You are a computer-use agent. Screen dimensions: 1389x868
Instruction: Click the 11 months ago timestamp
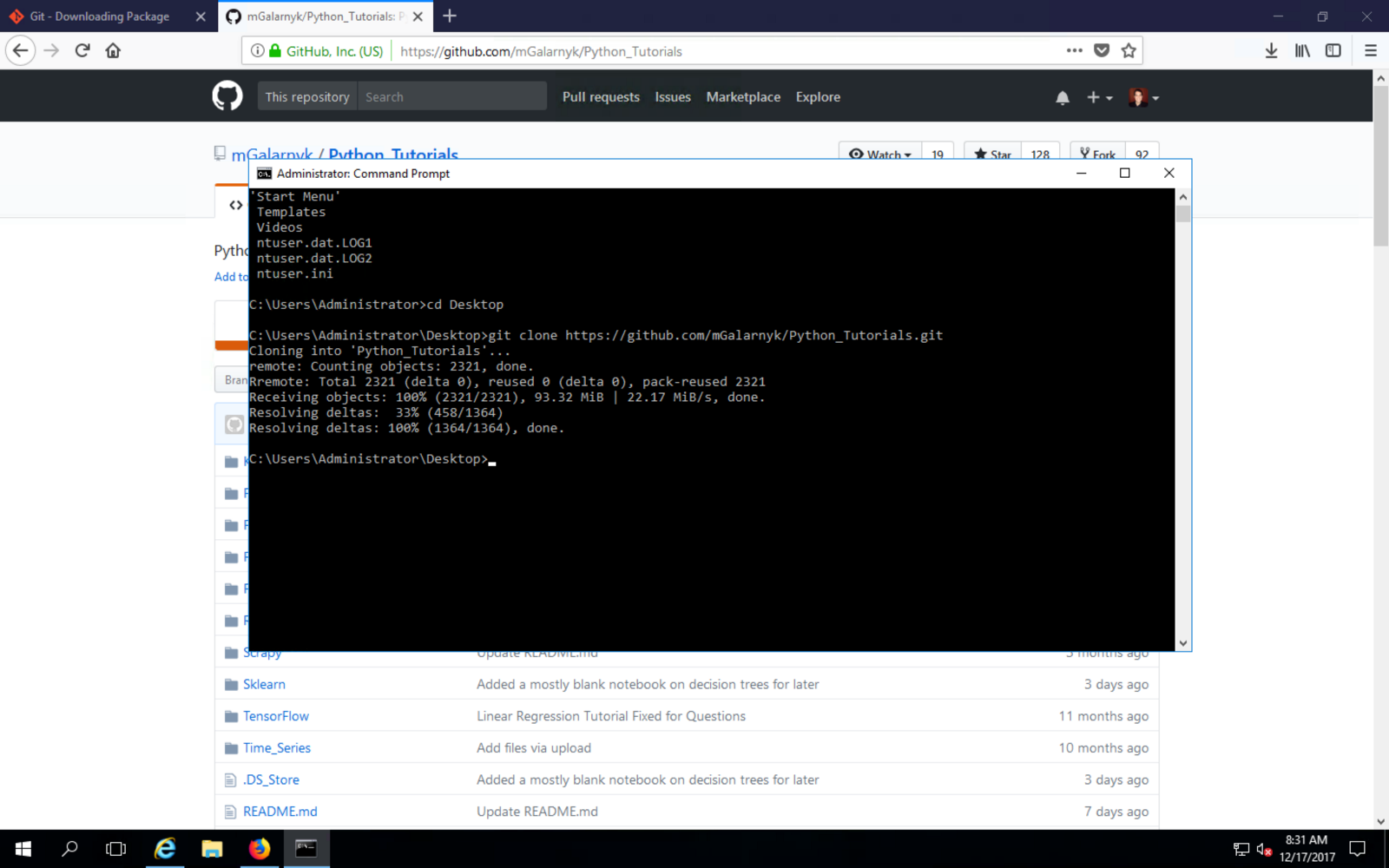(x=1103, y=716)
